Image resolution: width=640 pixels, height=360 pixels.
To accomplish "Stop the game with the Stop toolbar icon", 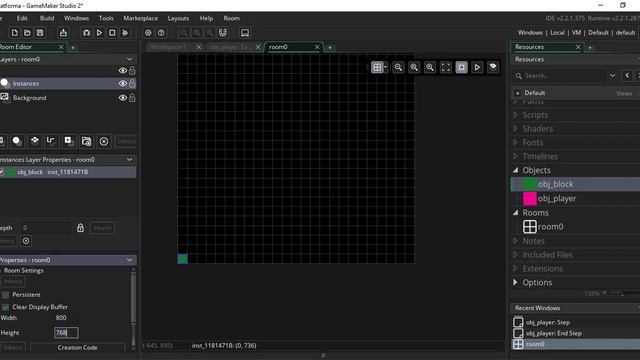I will tap(112, 33).
